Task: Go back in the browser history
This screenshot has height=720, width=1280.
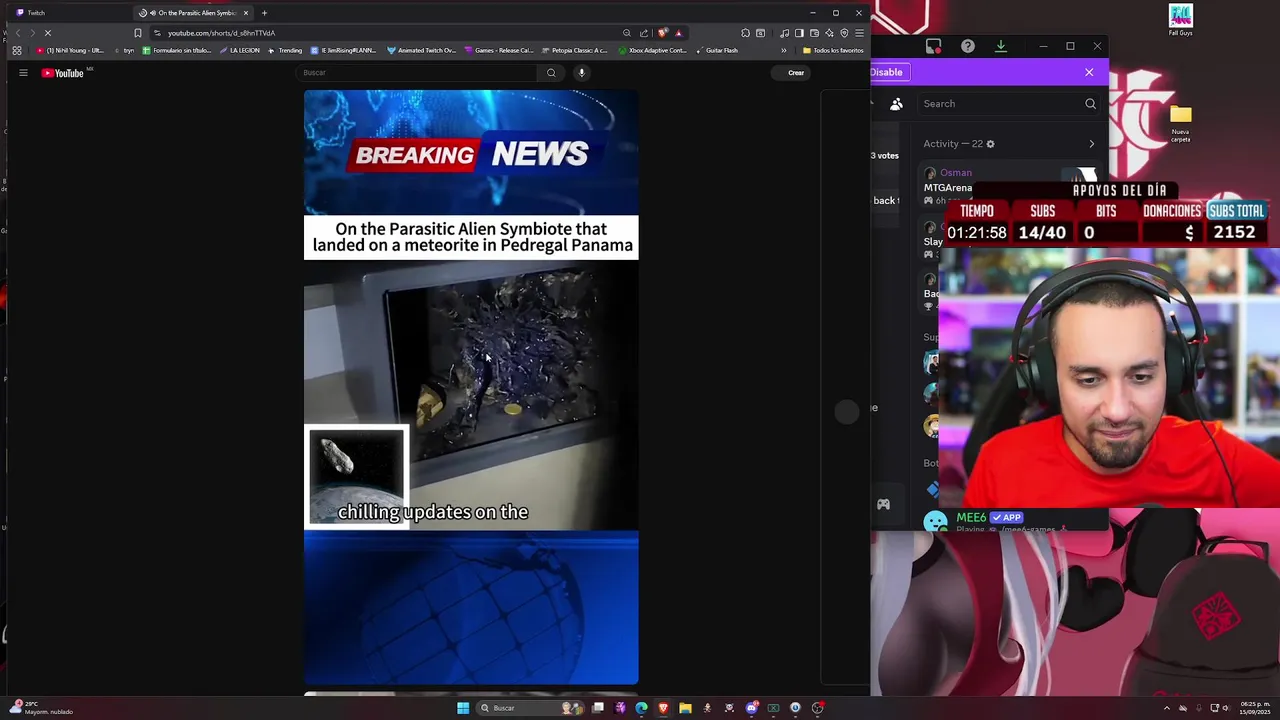Action: pyautogui.click(x=17, y=33)
